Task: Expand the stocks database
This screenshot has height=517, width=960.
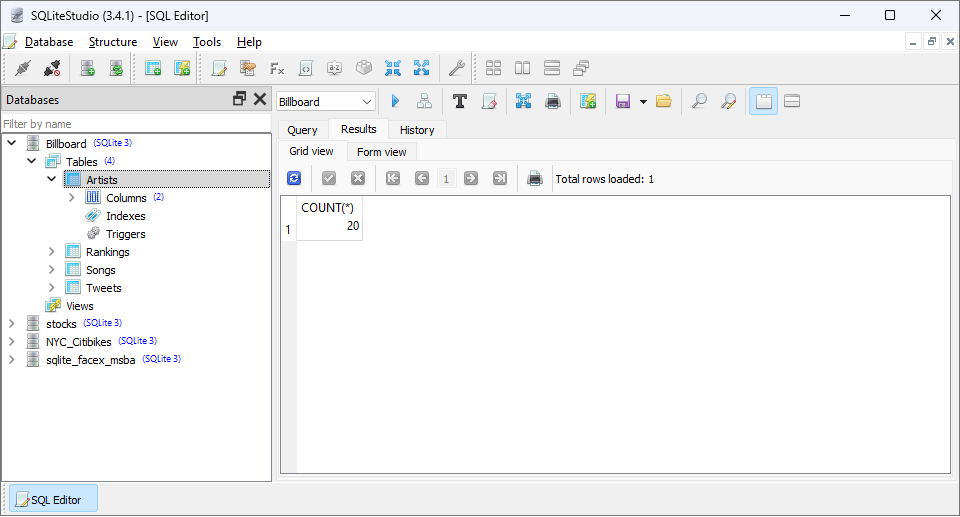Action: 12,323
